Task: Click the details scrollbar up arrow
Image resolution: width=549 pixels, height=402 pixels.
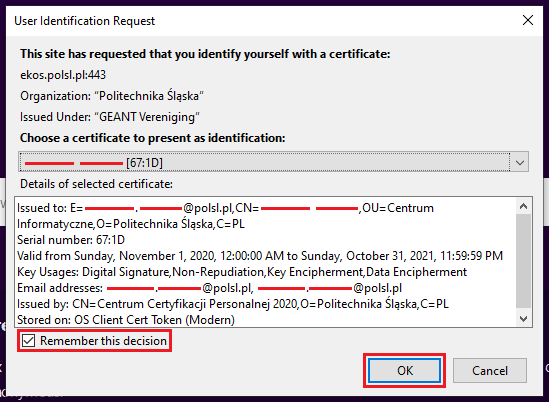Action: [x=523, y=206]
